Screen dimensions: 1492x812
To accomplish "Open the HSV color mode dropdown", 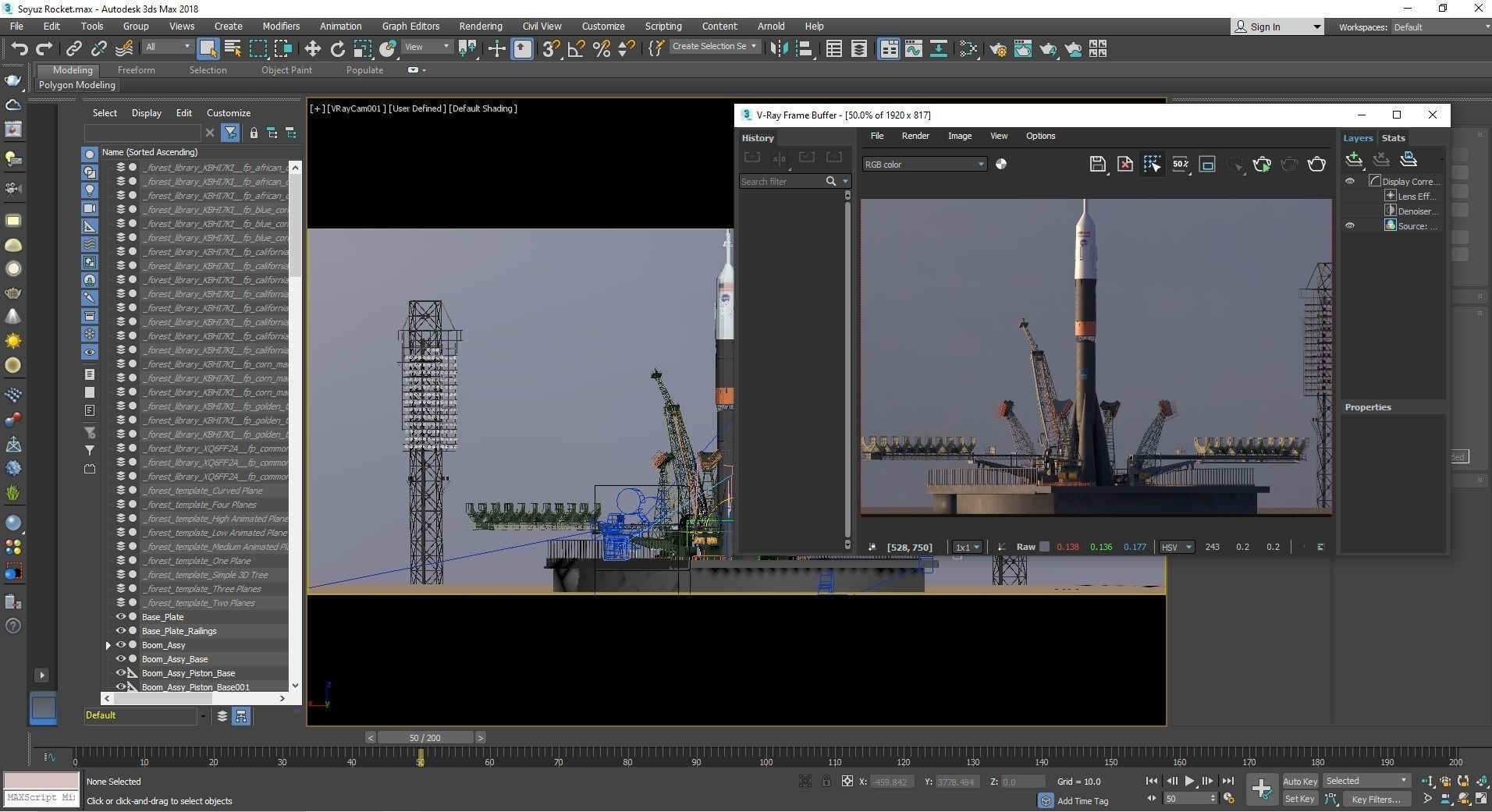I will click(x=1177, y=547).
